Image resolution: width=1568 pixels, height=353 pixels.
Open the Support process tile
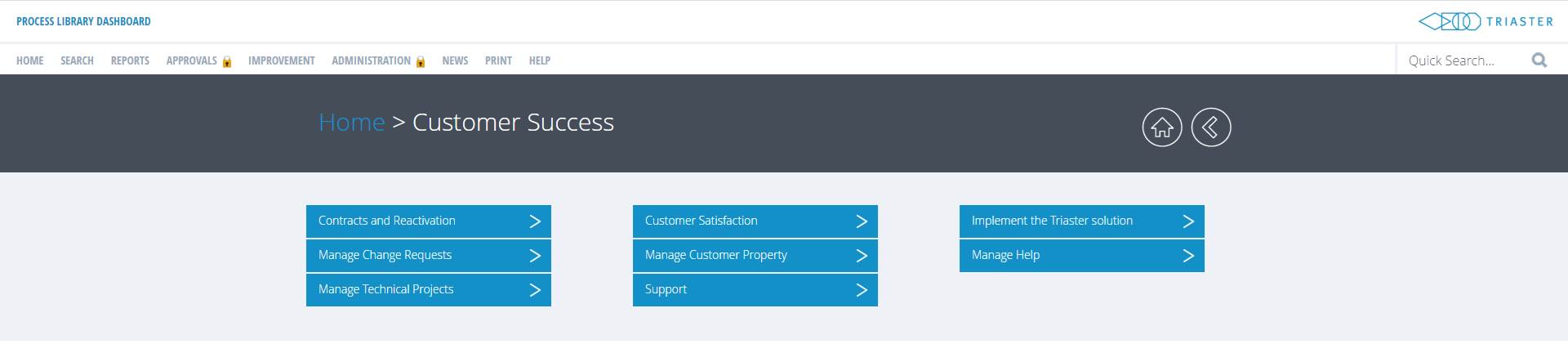tap(755, 290)
